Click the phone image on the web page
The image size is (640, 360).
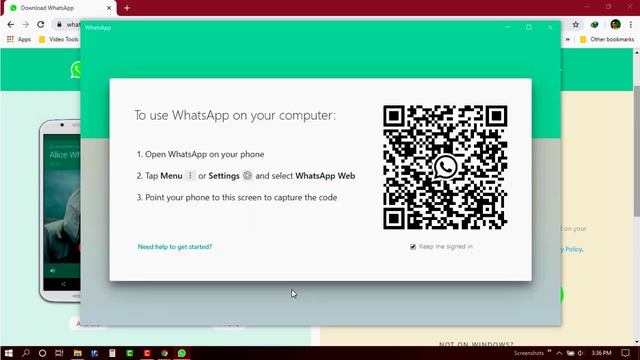pos(60,211)
